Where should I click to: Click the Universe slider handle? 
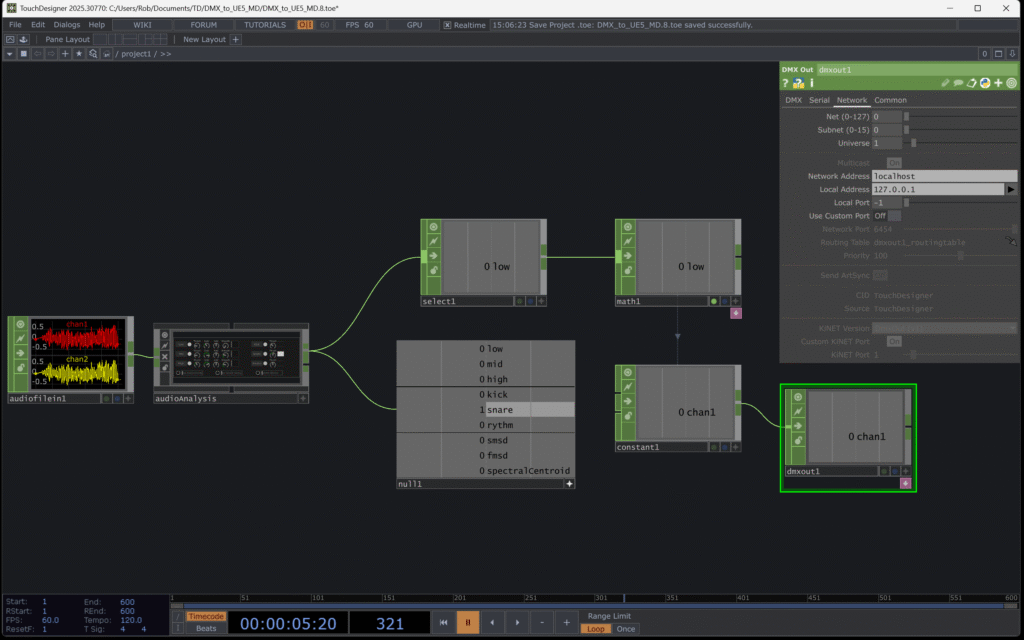click(914, 143)
